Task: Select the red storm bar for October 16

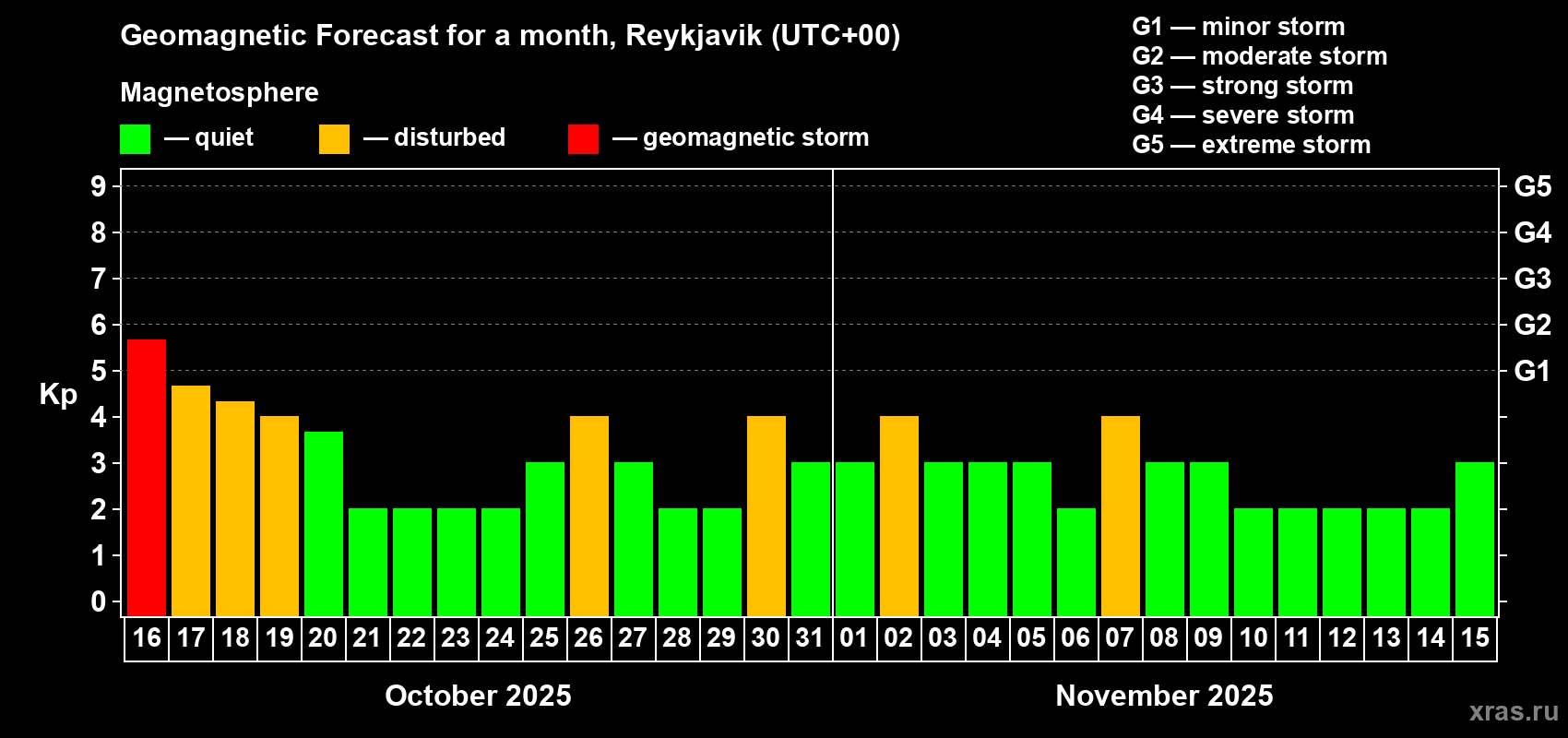Action: [x=147, y=478]
